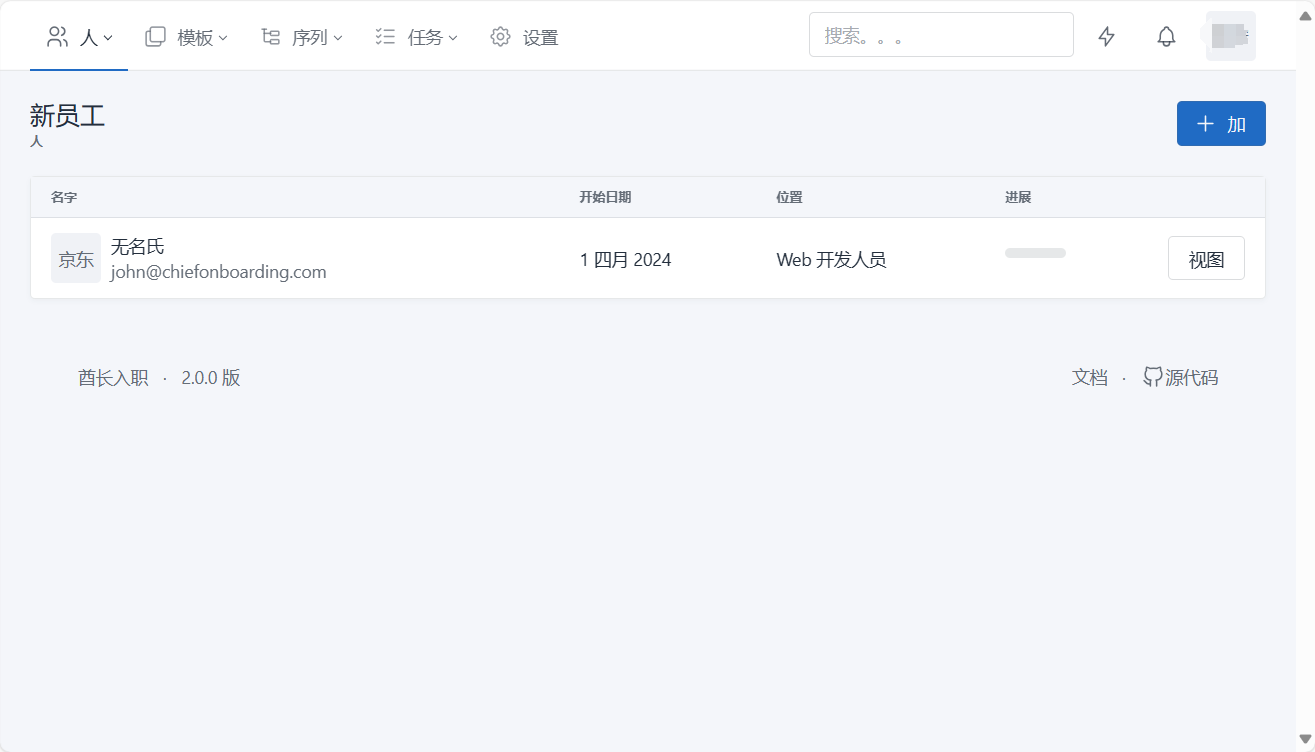Viewport: 1315px width, 752px height.
Task: Expand the 任务 dropdown chevron
Action: pos(453,38)
